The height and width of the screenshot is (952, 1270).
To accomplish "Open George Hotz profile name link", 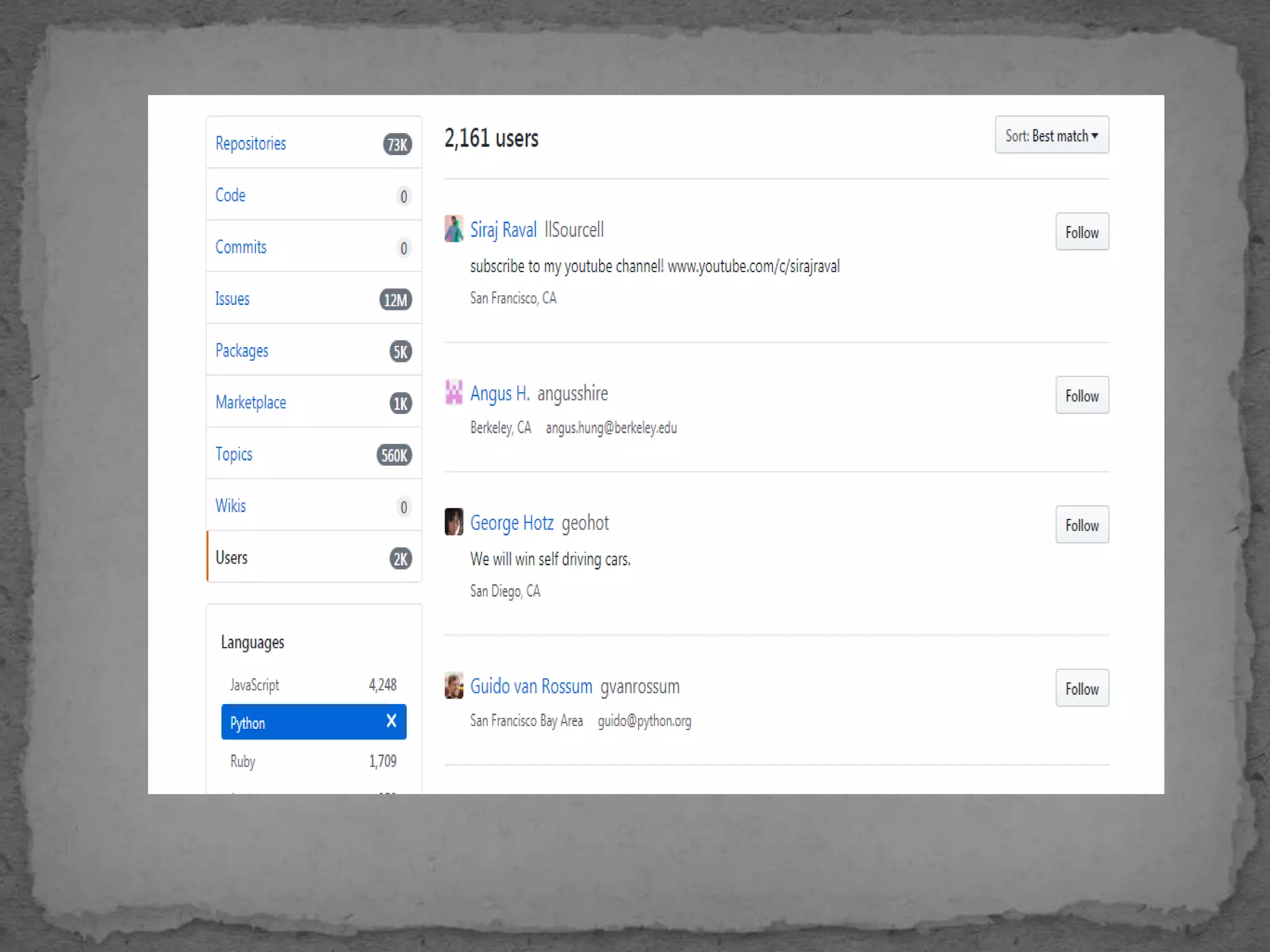I will click(x=512, y=522).
